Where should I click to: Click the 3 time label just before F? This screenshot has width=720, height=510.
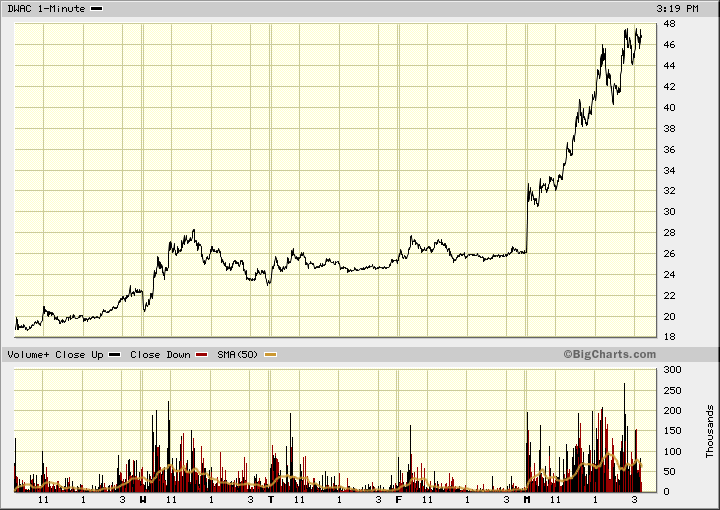coord(378,499)
